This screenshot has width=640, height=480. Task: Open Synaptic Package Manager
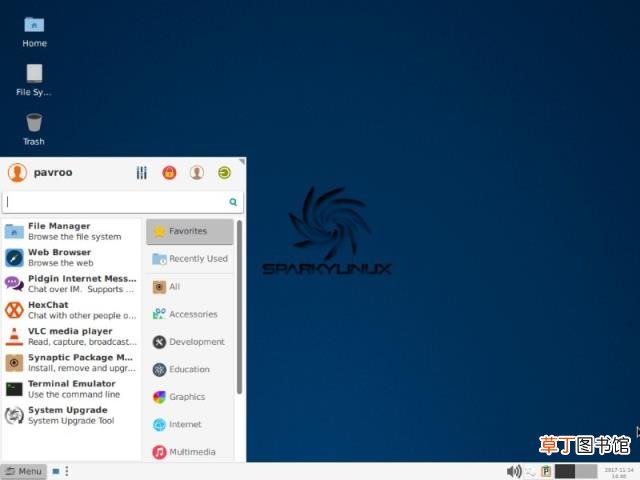[71, 363]
